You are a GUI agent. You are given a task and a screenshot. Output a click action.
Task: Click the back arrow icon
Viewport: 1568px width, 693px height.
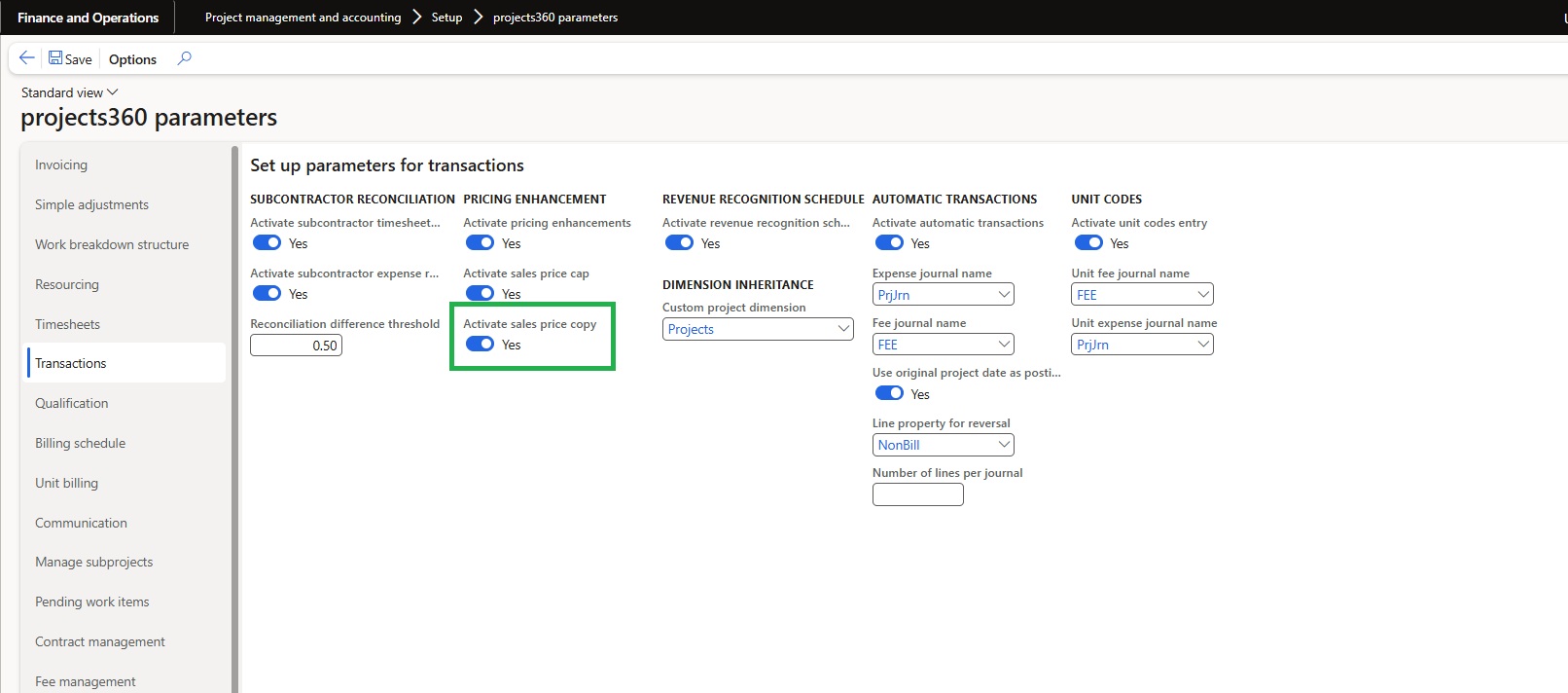click(26, 58)
